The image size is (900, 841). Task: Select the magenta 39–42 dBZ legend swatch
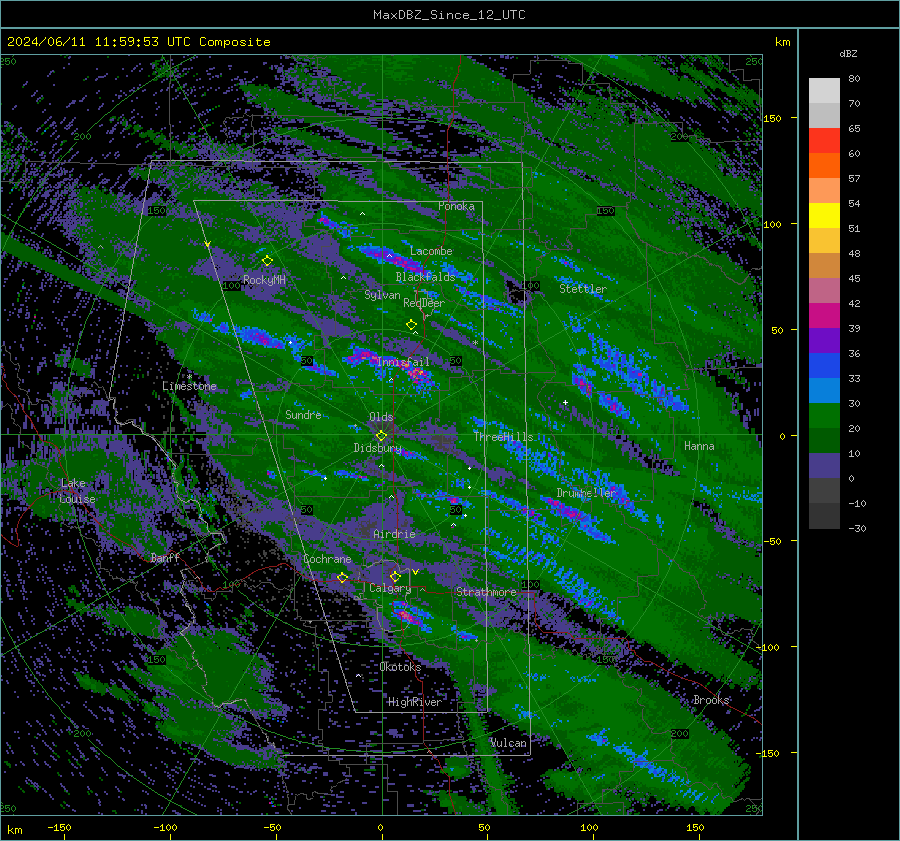click(824, 315)
